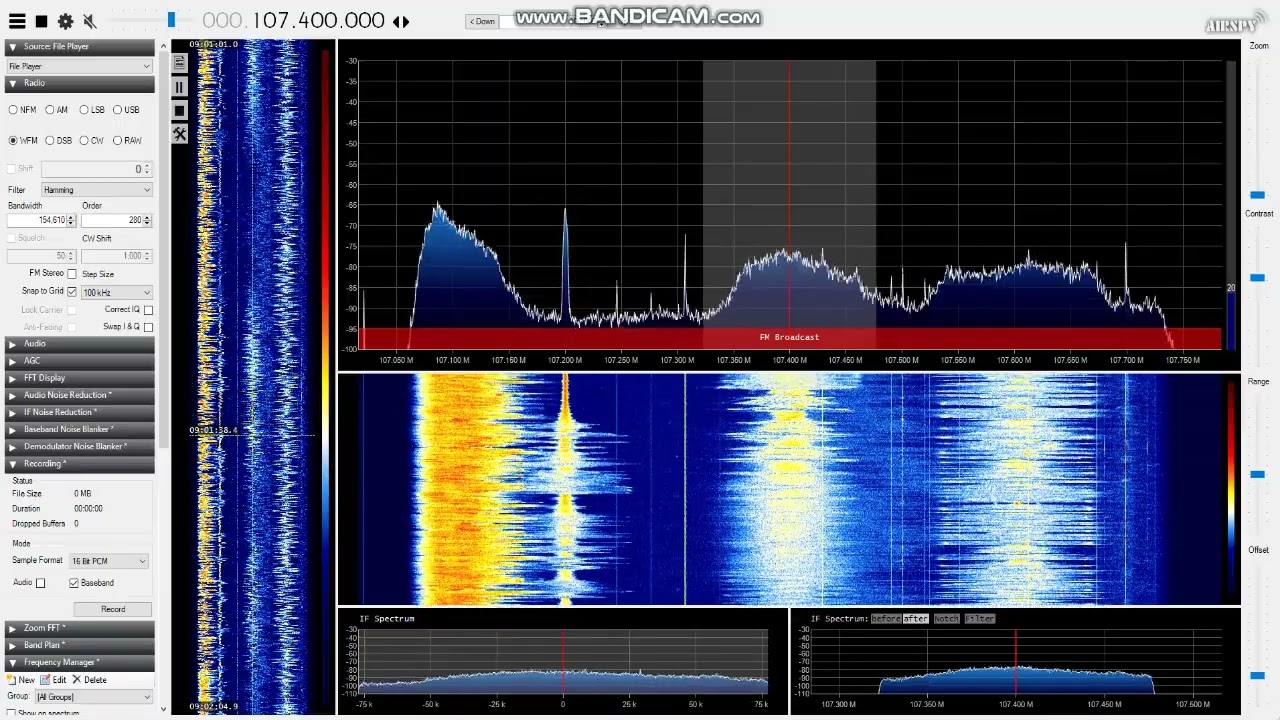1280x720 pixels.
Task: Click the FM Broadcast band label
Action: pos(789,337)
